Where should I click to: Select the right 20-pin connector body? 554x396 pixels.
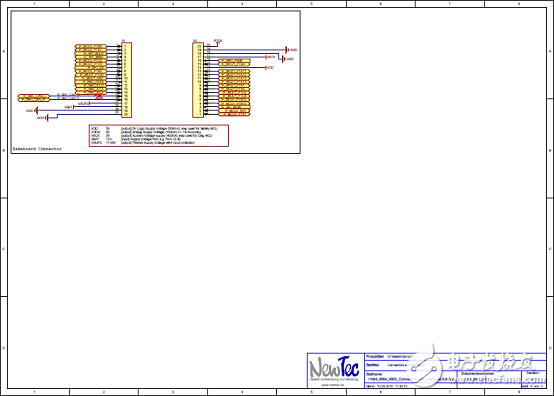coord(198,80)
